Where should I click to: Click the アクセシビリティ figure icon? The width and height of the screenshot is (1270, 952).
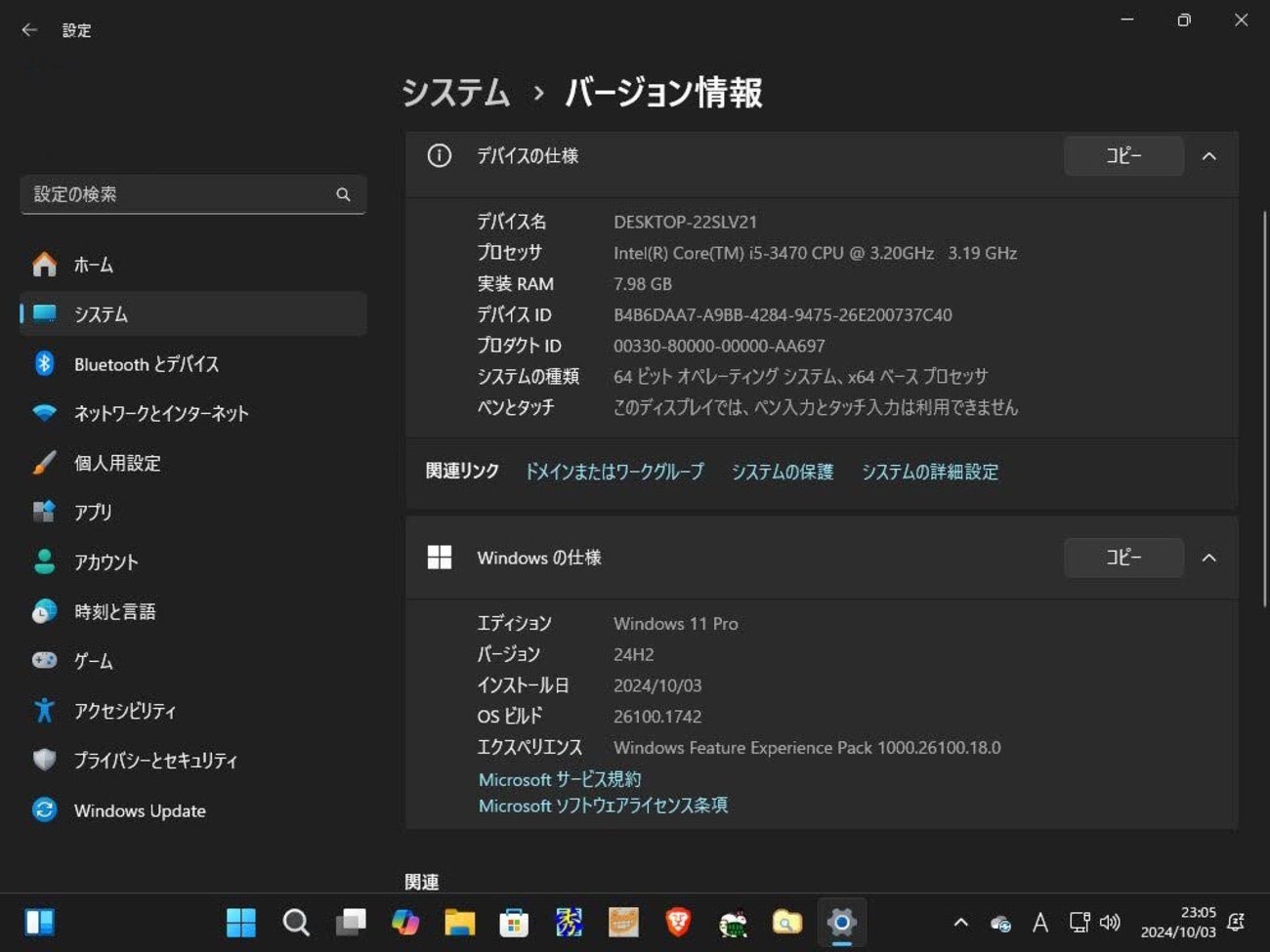coord(44,711)
